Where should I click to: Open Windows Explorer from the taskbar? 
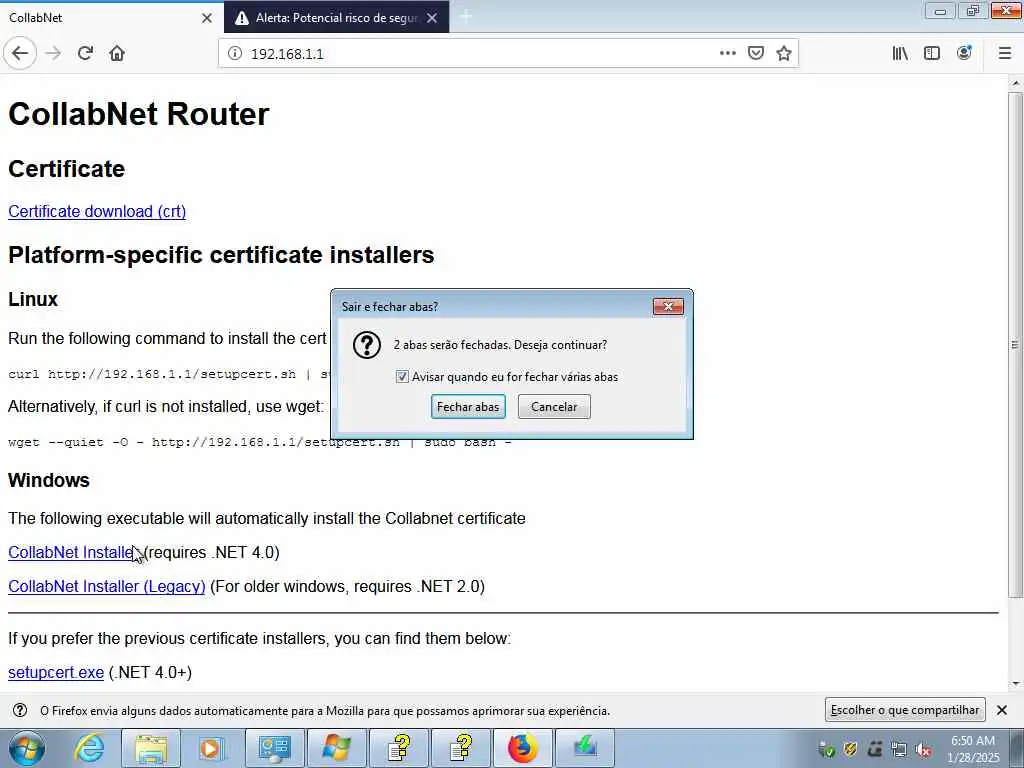[151, 748]
